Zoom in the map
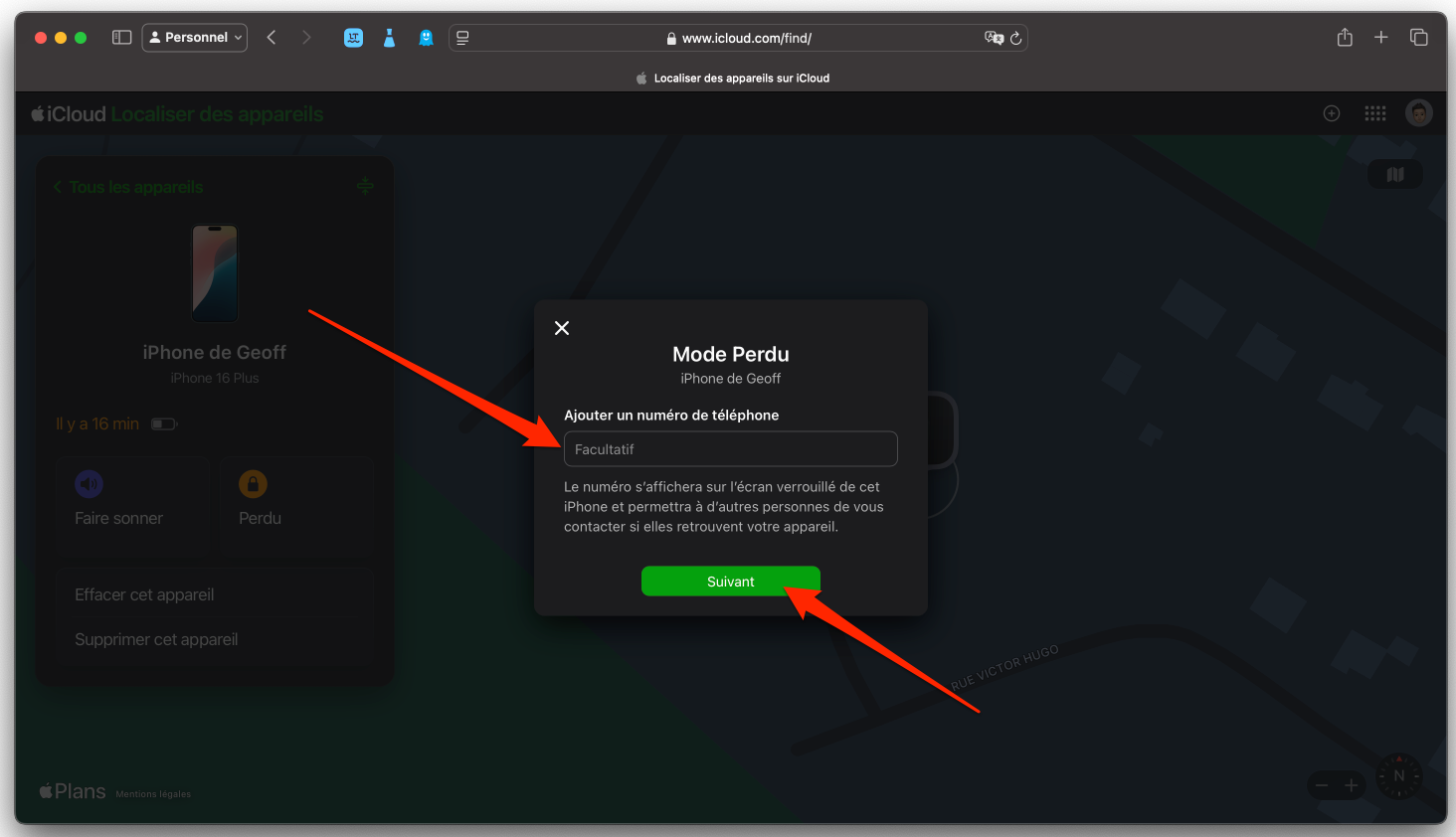This screenshot has width=1456, height=837. point(1352,785)
